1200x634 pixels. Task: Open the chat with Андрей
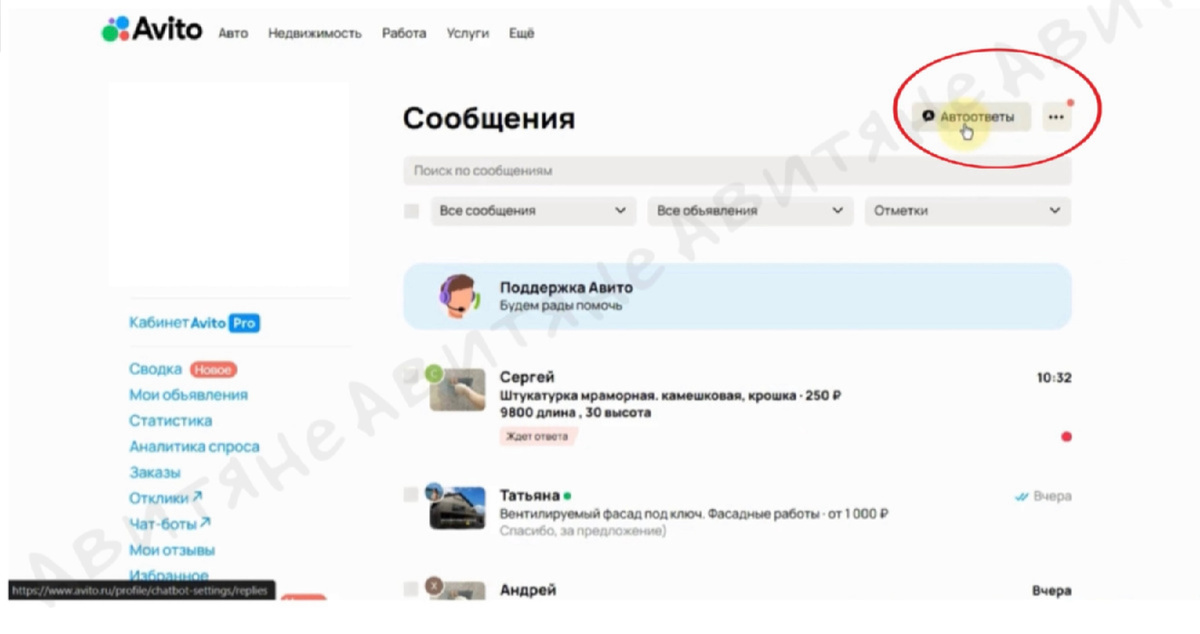737,590
